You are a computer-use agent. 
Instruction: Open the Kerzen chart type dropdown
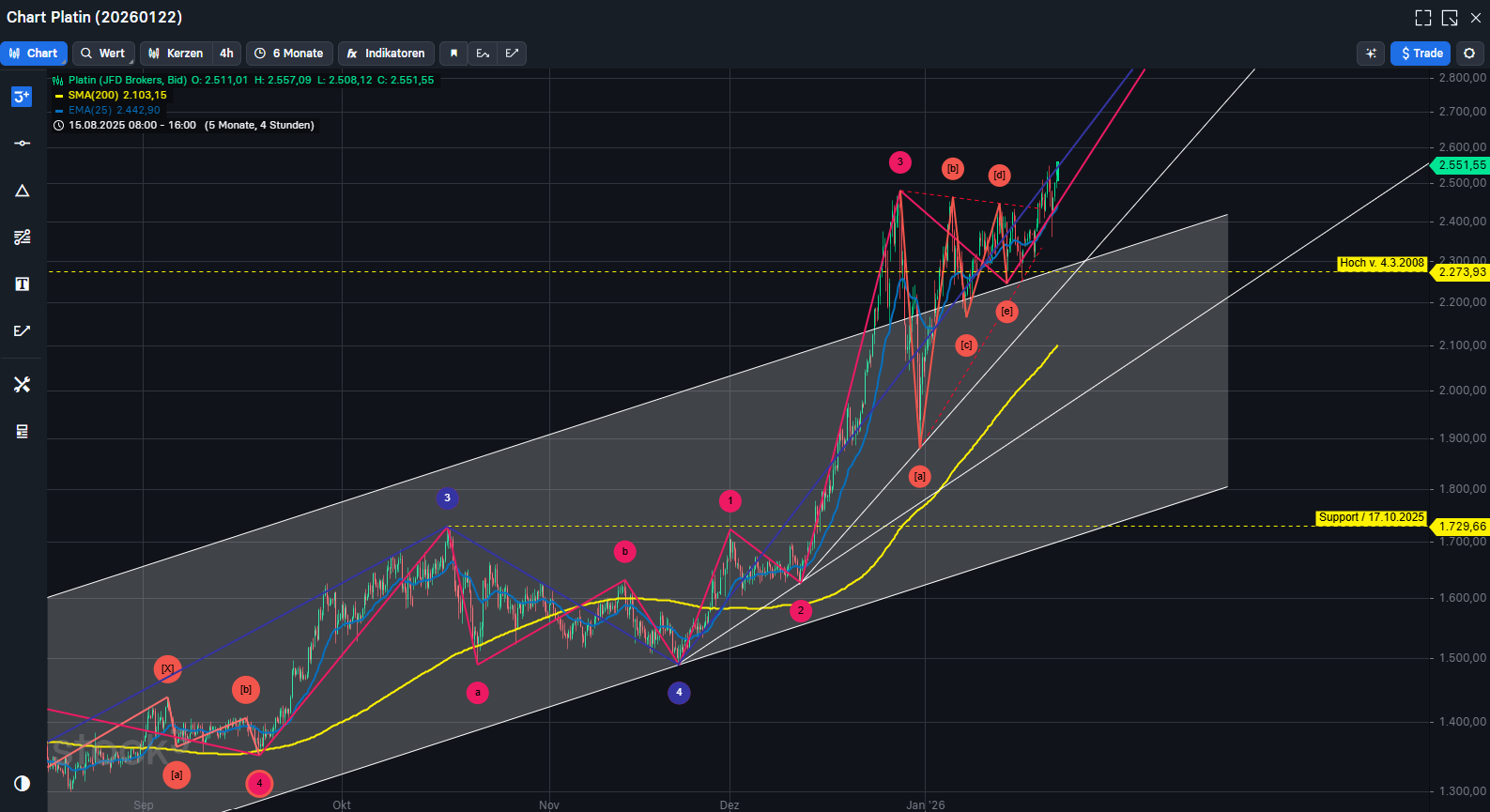176,54
